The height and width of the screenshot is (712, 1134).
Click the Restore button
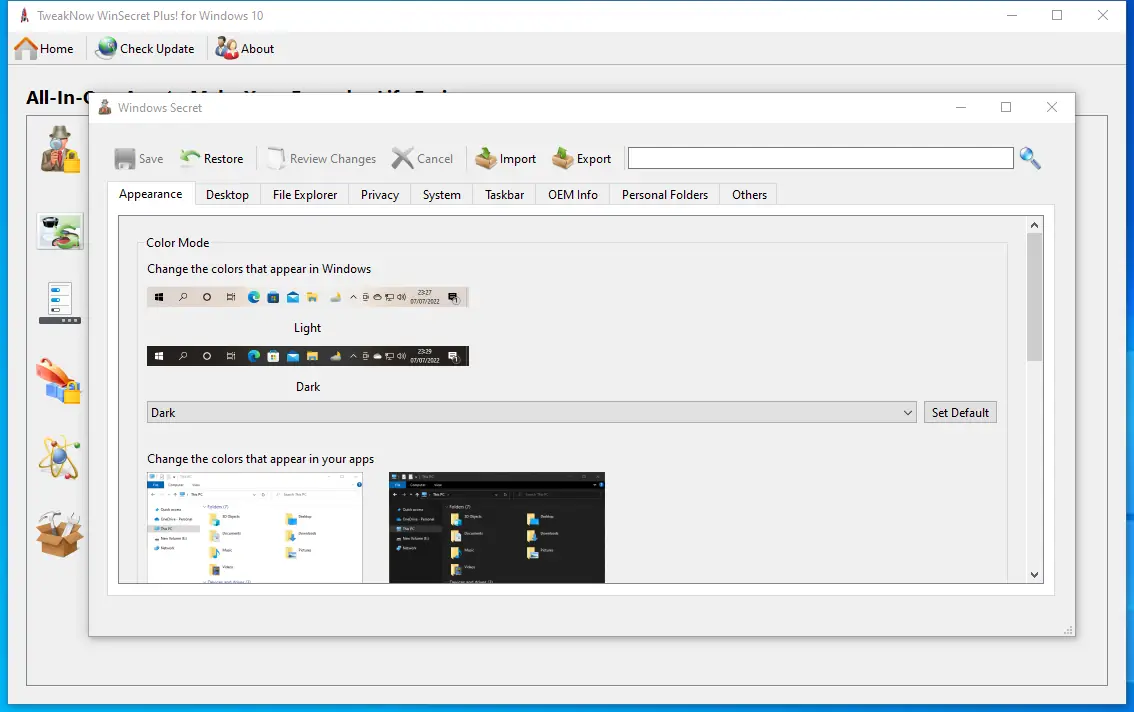(x=211, y=158)
